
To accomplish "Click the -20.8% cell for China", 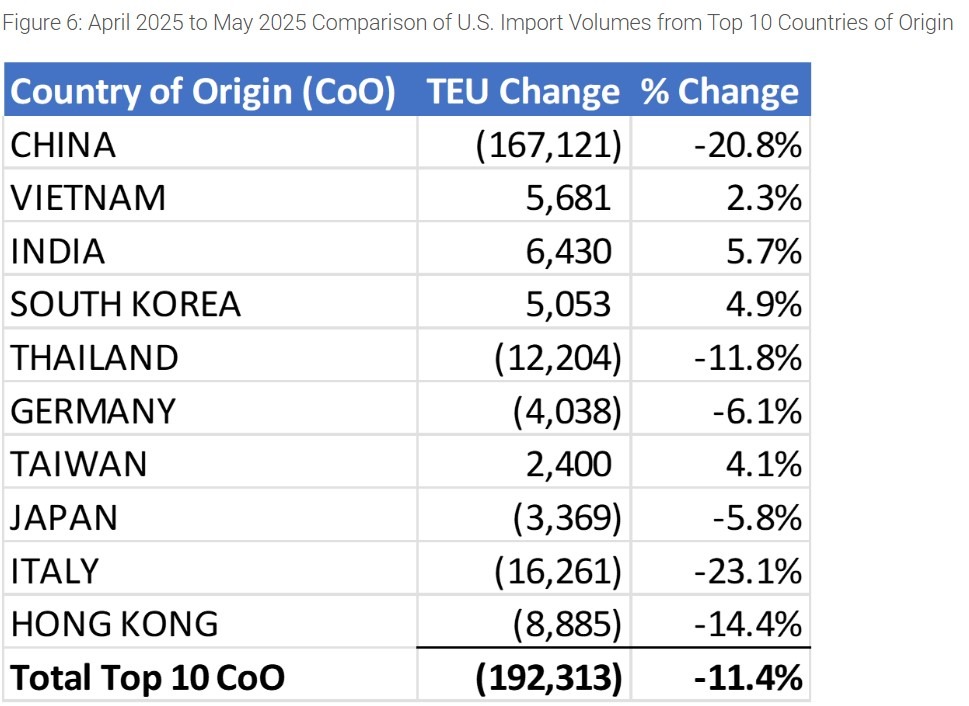I will coord(748,146).
